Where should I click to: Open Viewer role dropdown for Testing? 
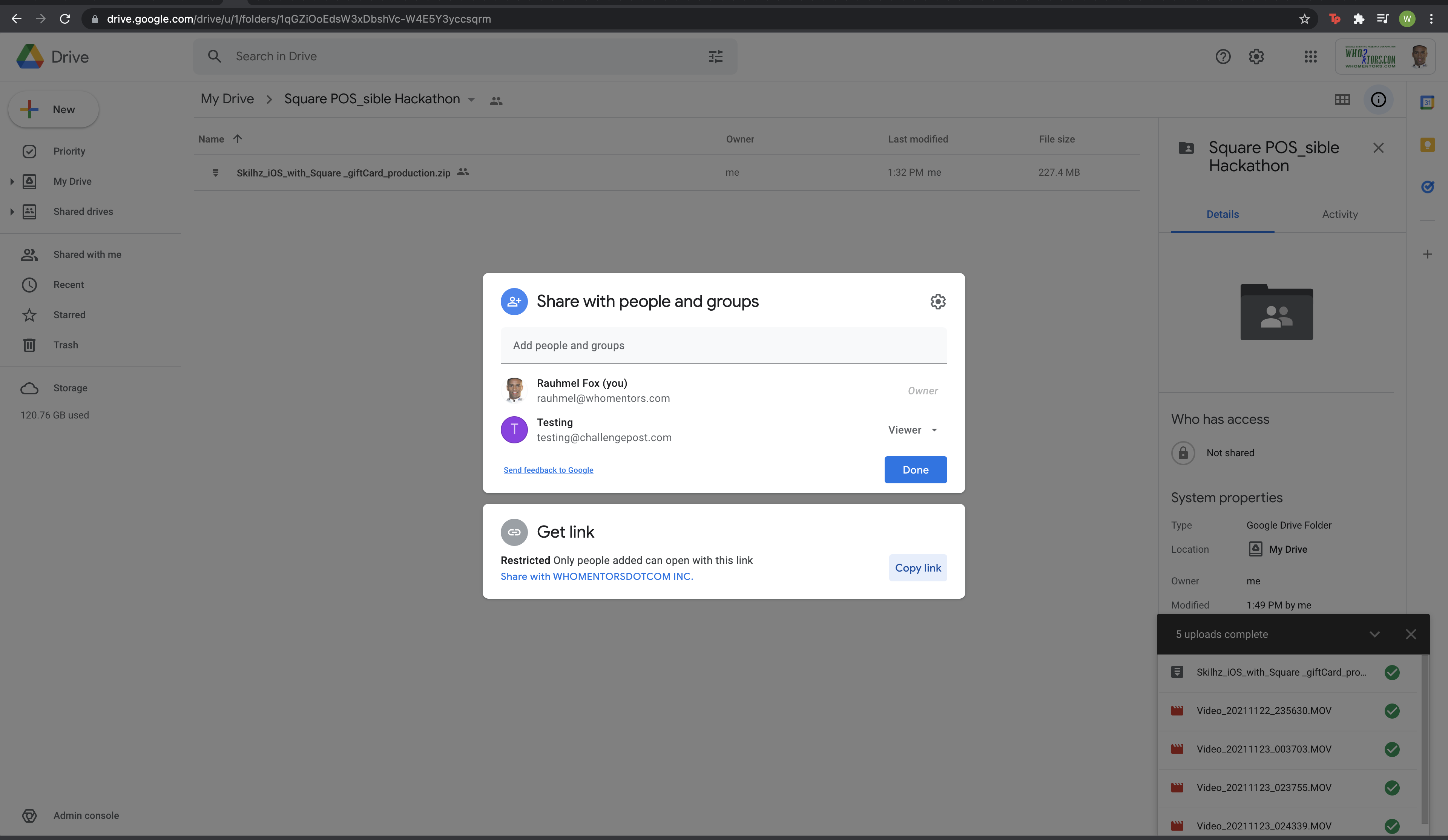[913, 430]
